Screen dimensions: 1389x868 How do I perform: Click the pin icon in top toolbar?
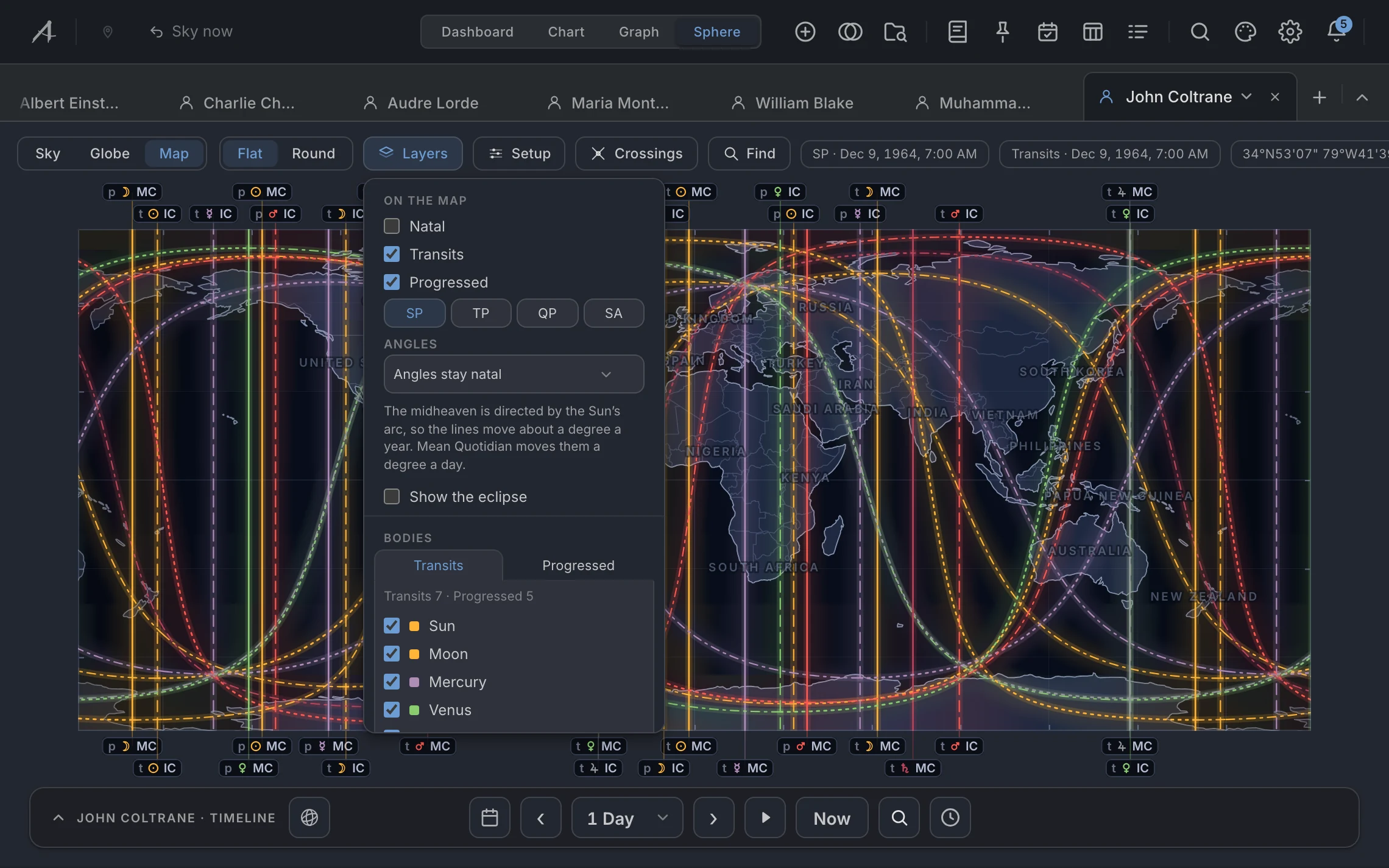click(x=1002, y=32)
